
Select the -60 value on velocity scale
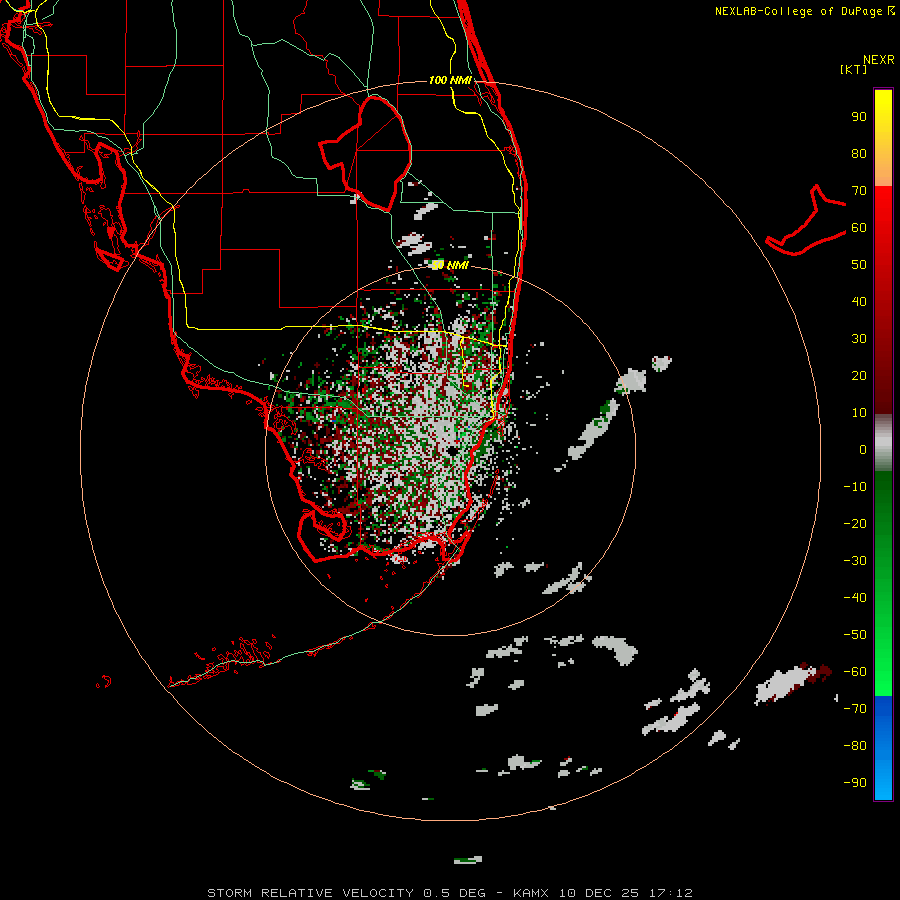[x=855, y=672]
